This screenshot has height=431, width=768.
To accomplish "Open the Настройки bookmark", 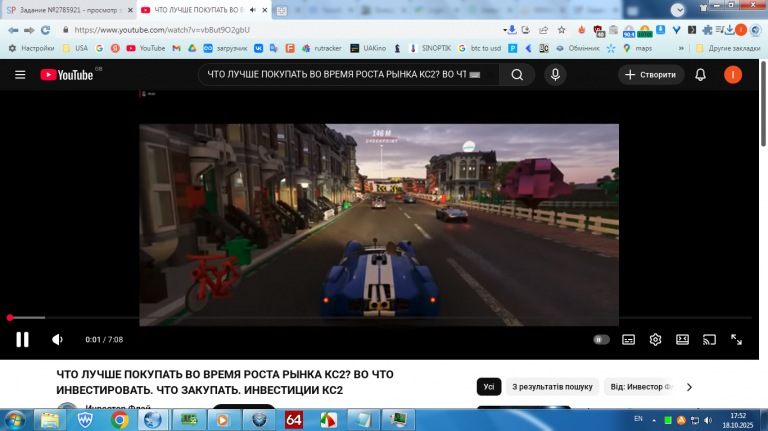I will 31,48.
